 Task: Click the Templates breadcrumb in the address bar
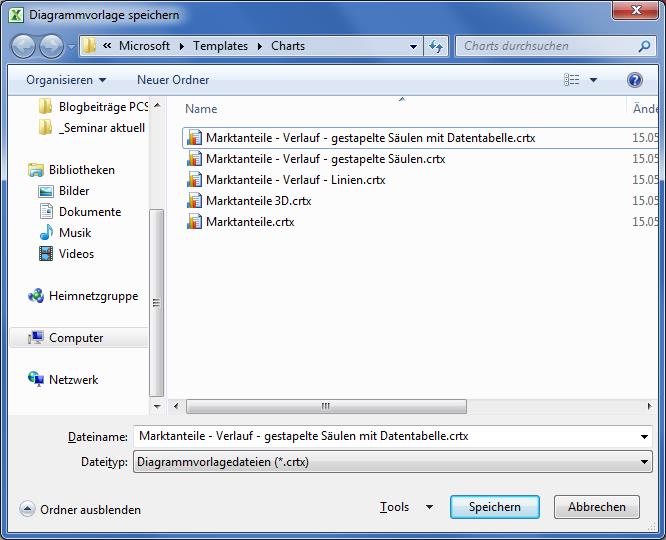(x=220, y=45)
